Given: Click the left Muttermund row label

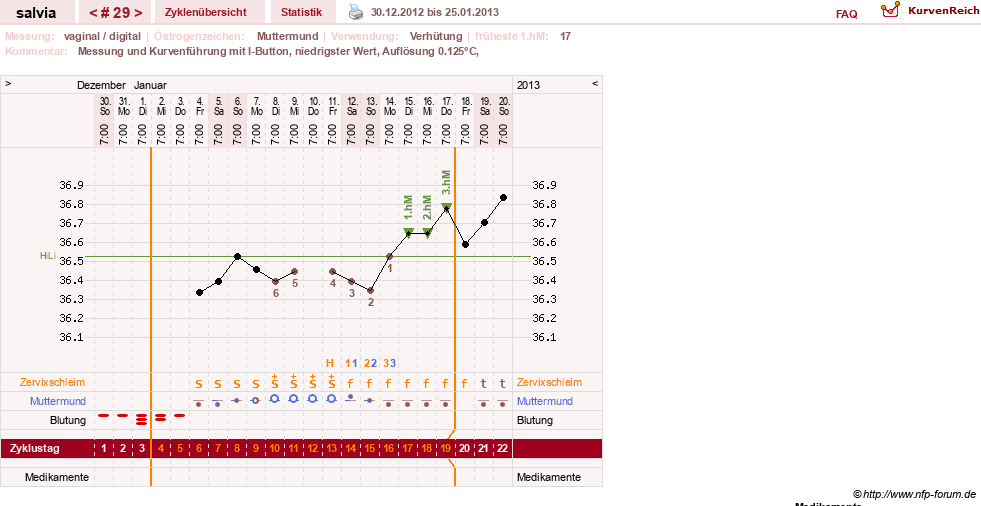Looking at the screenshot, I should coord(58,401).
